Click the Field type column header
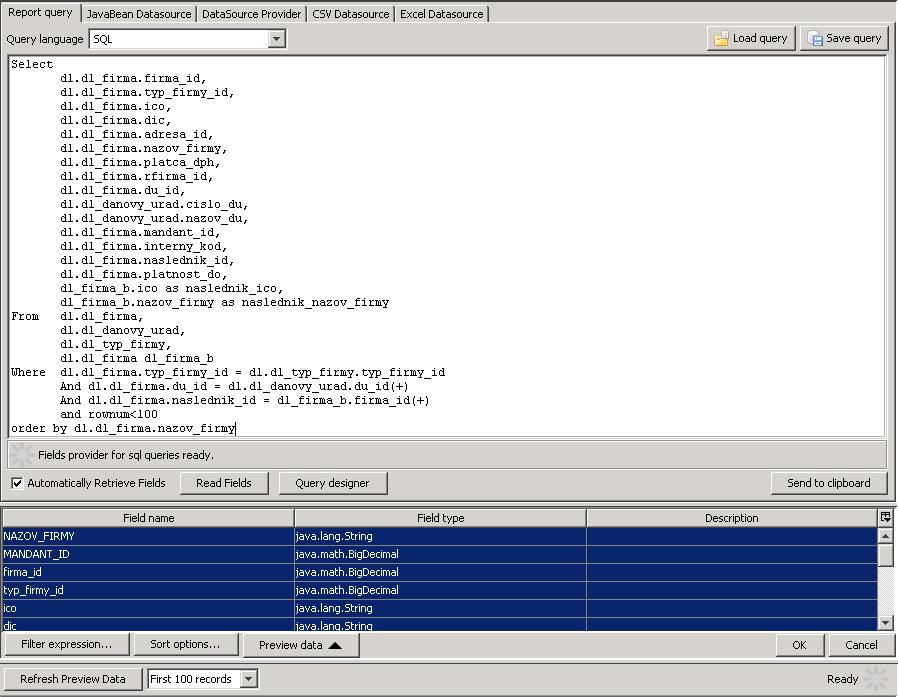898x697 pixels. click(x=440, y=518)
